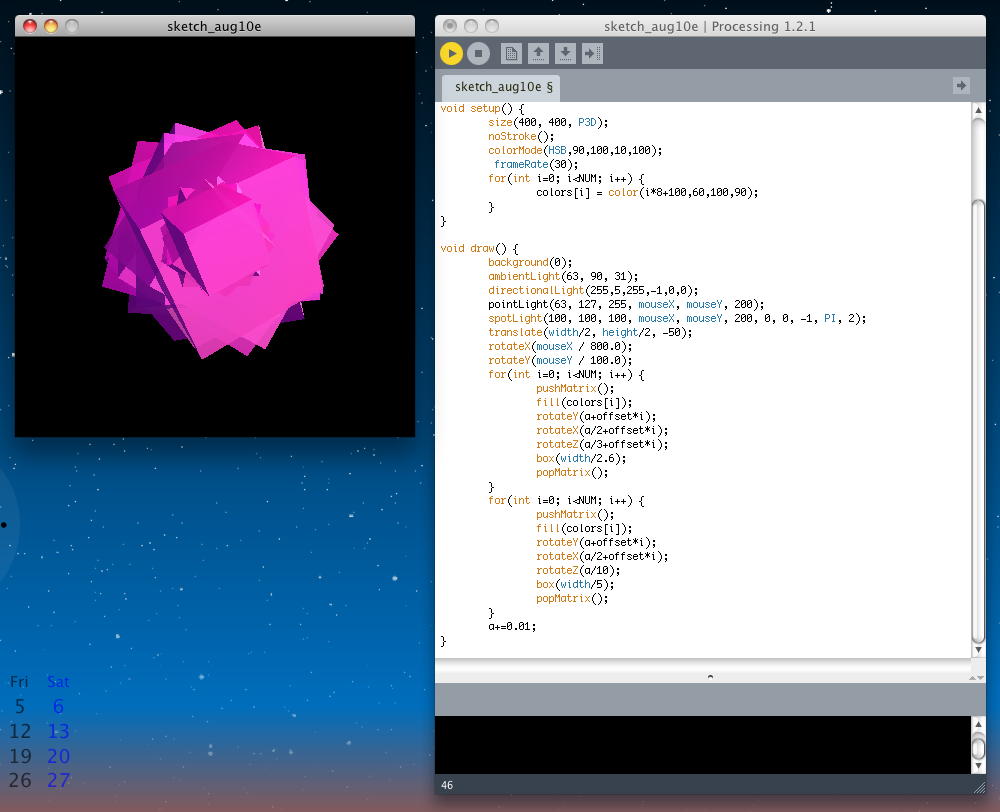Select the sketch_aug10e tab

503,87
